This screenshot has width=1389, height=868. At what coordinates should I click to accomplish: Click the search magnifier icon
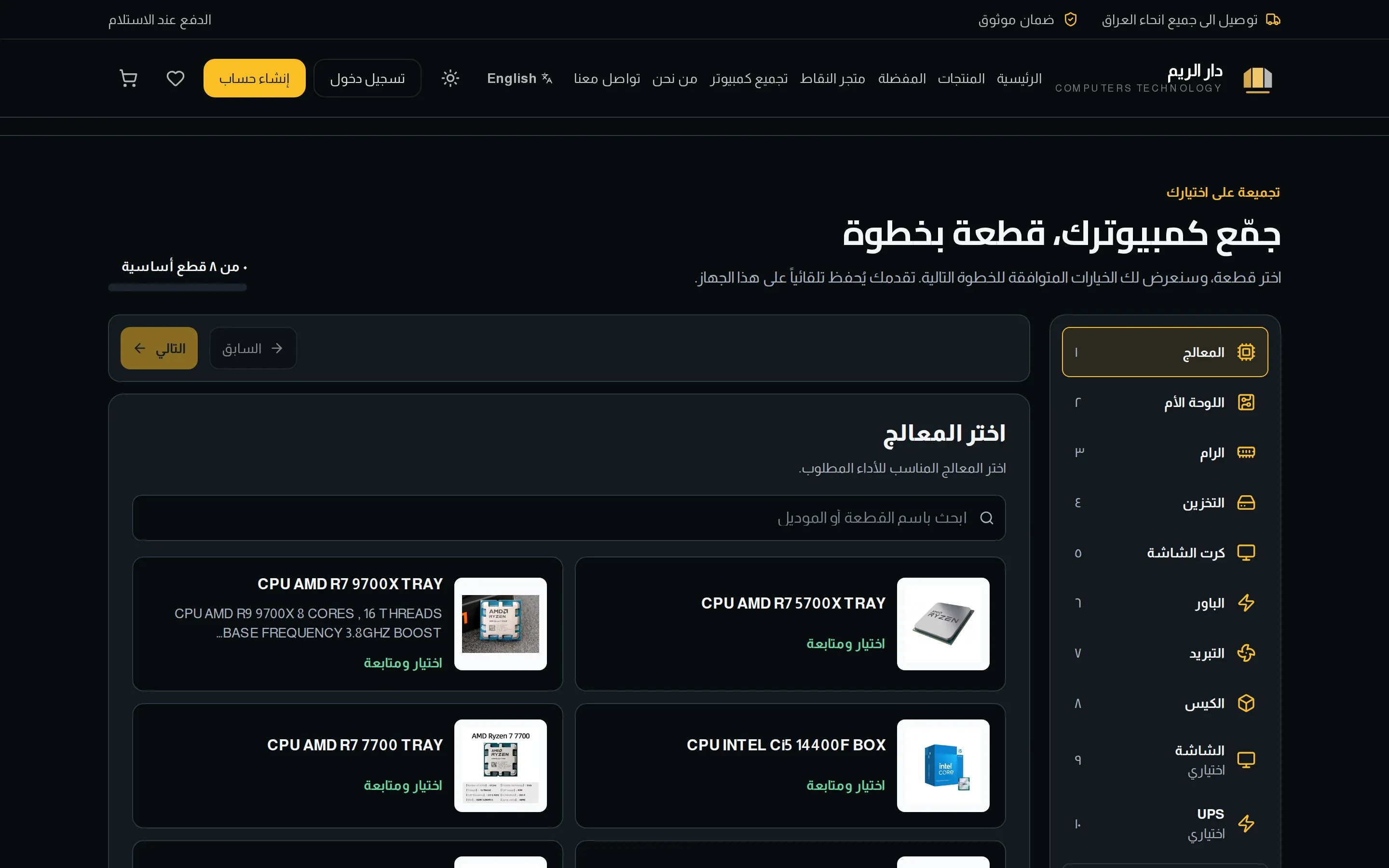(987, 518)
